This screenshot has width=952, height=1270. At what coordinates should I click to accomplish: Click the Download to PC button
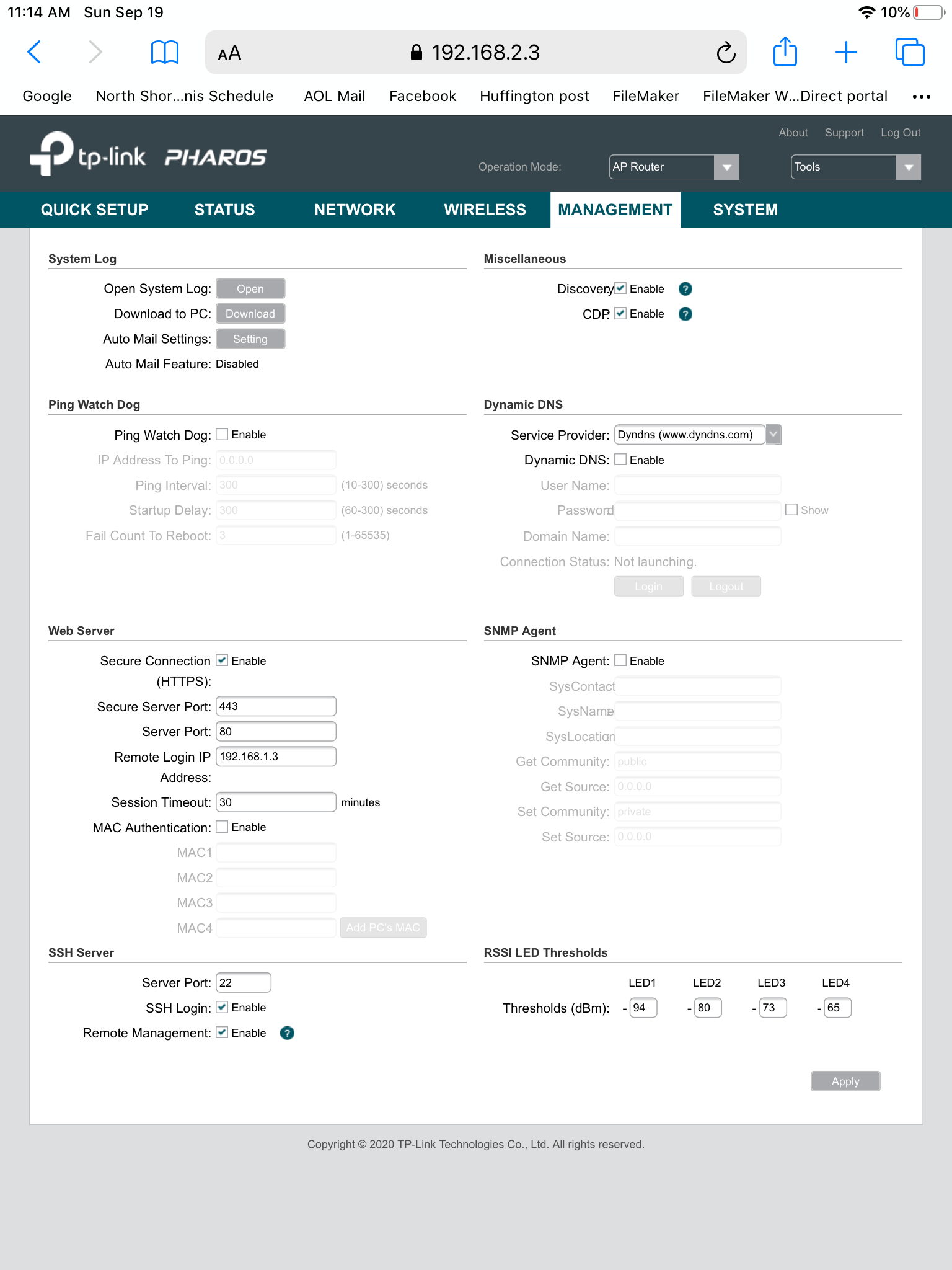click(250, 314)
